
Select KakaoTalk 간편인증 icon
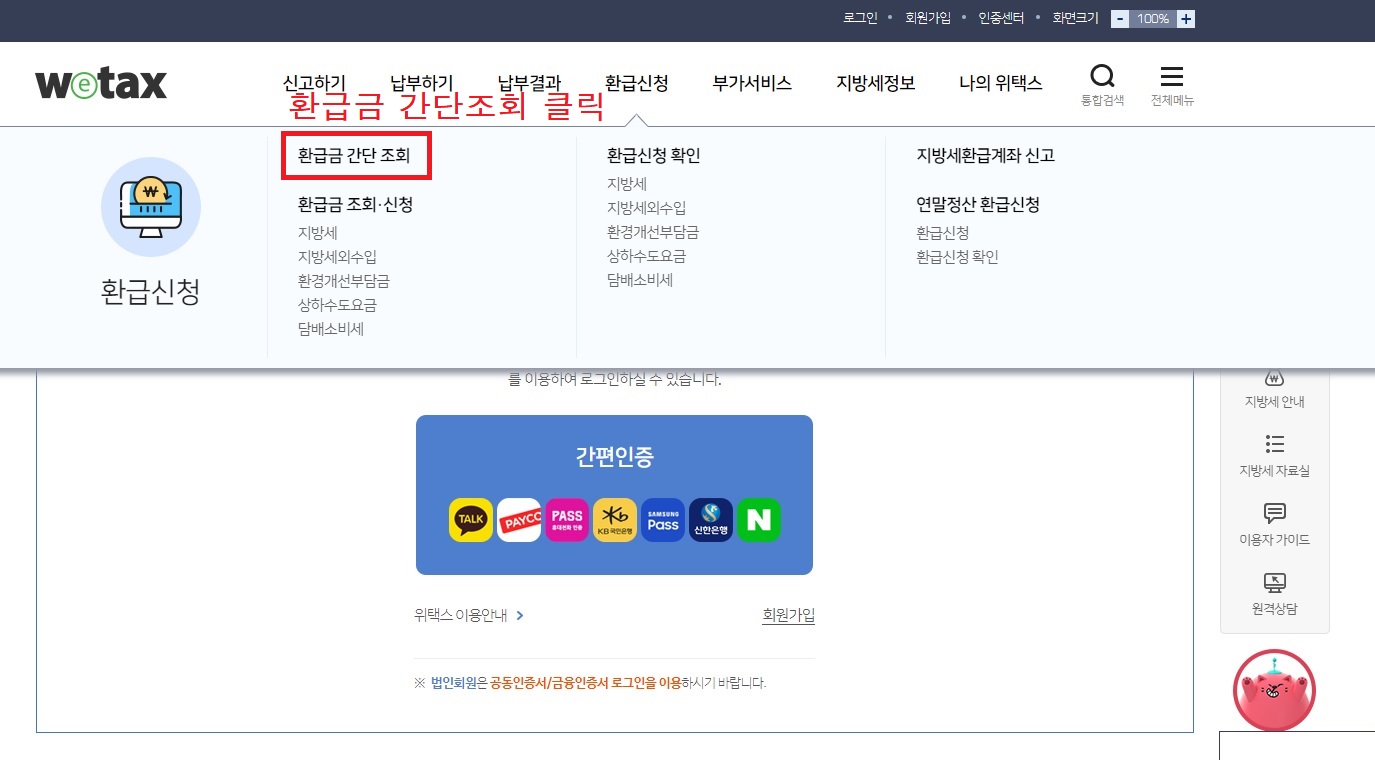pyautogui.click(x=470, y=519)
